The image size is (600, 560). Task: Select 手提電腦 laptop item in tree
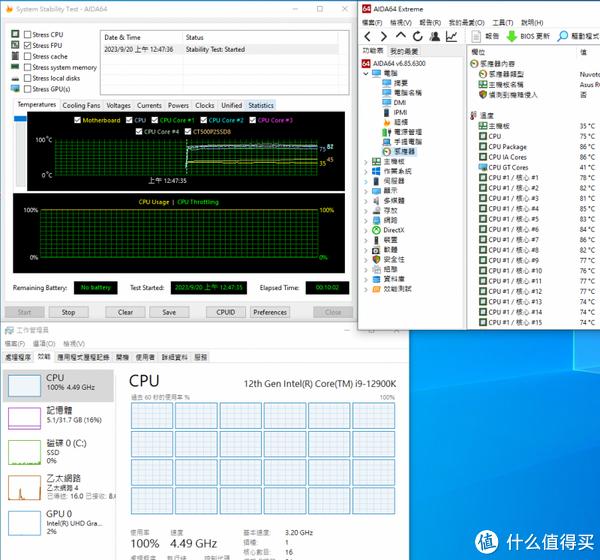408,142
